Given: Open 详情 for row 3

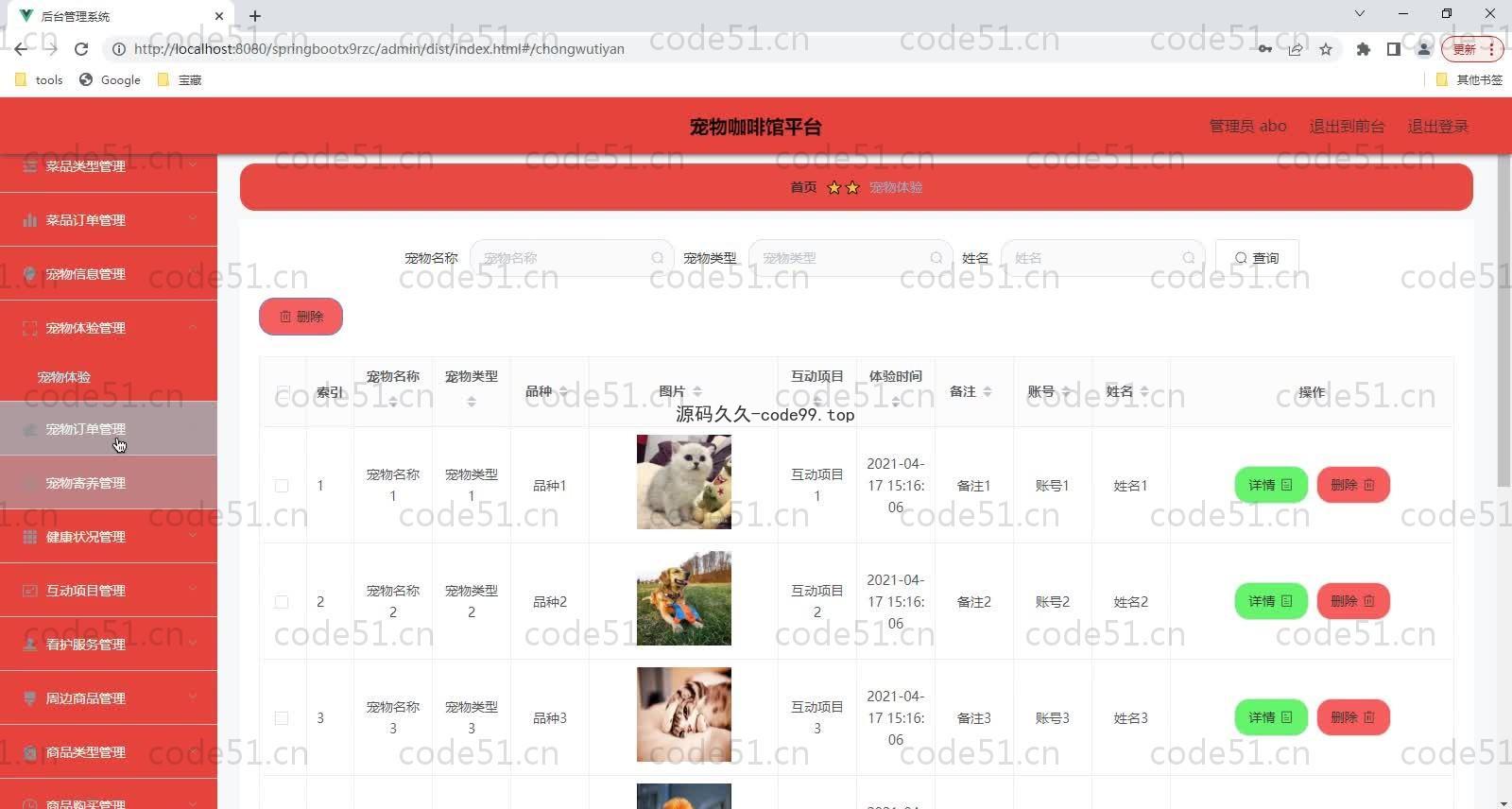Looking at the screenshot, I should click(x=1270, y=717).
